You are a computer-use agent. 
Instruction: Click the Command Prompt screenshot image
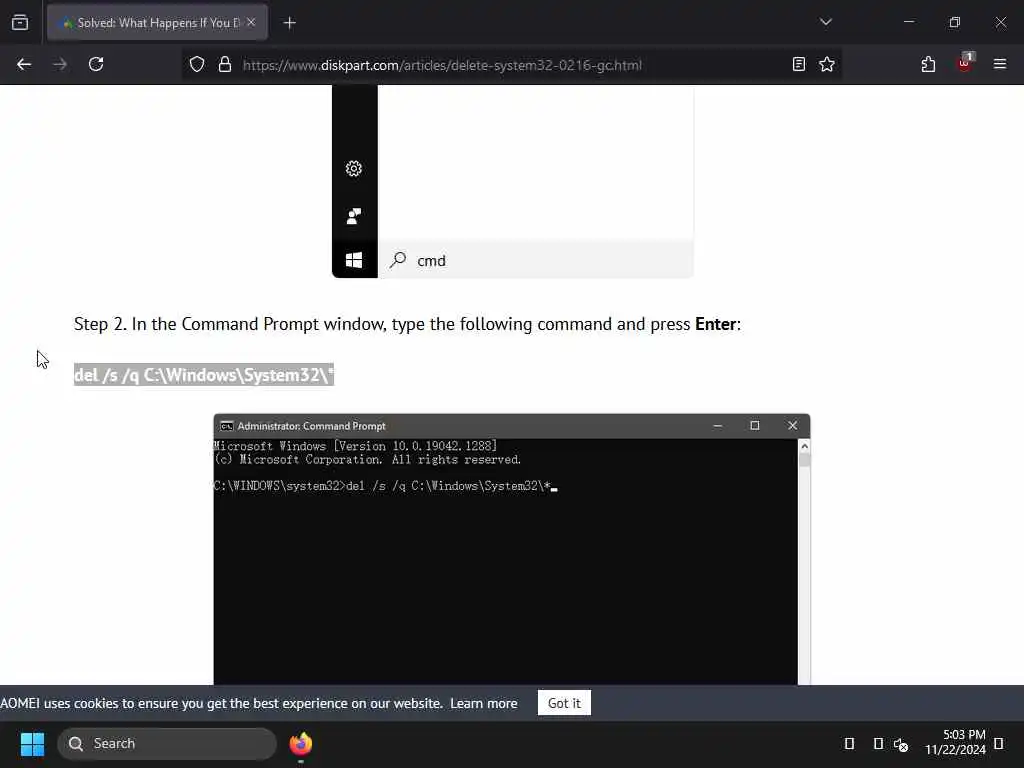coord(512,549)
